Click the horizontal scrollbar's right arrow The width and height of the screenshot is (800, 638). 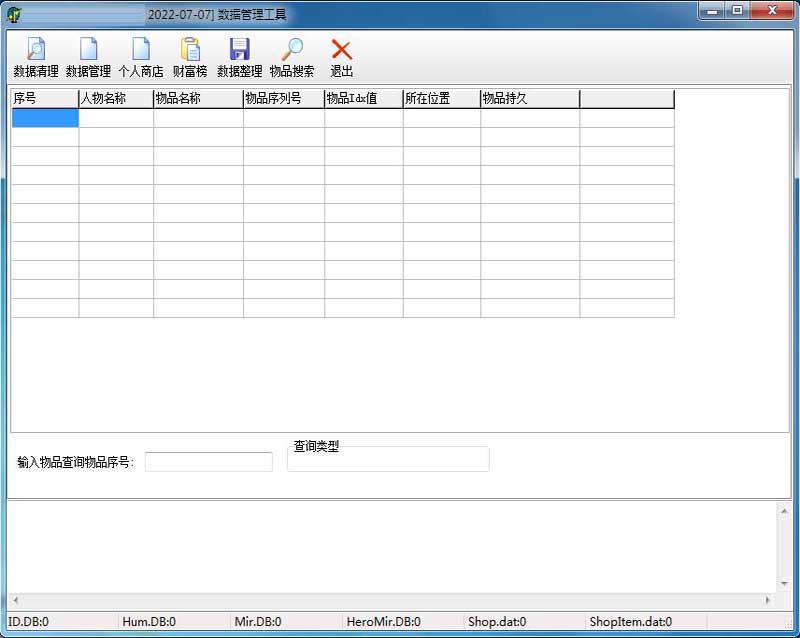[x=767, y=600]
